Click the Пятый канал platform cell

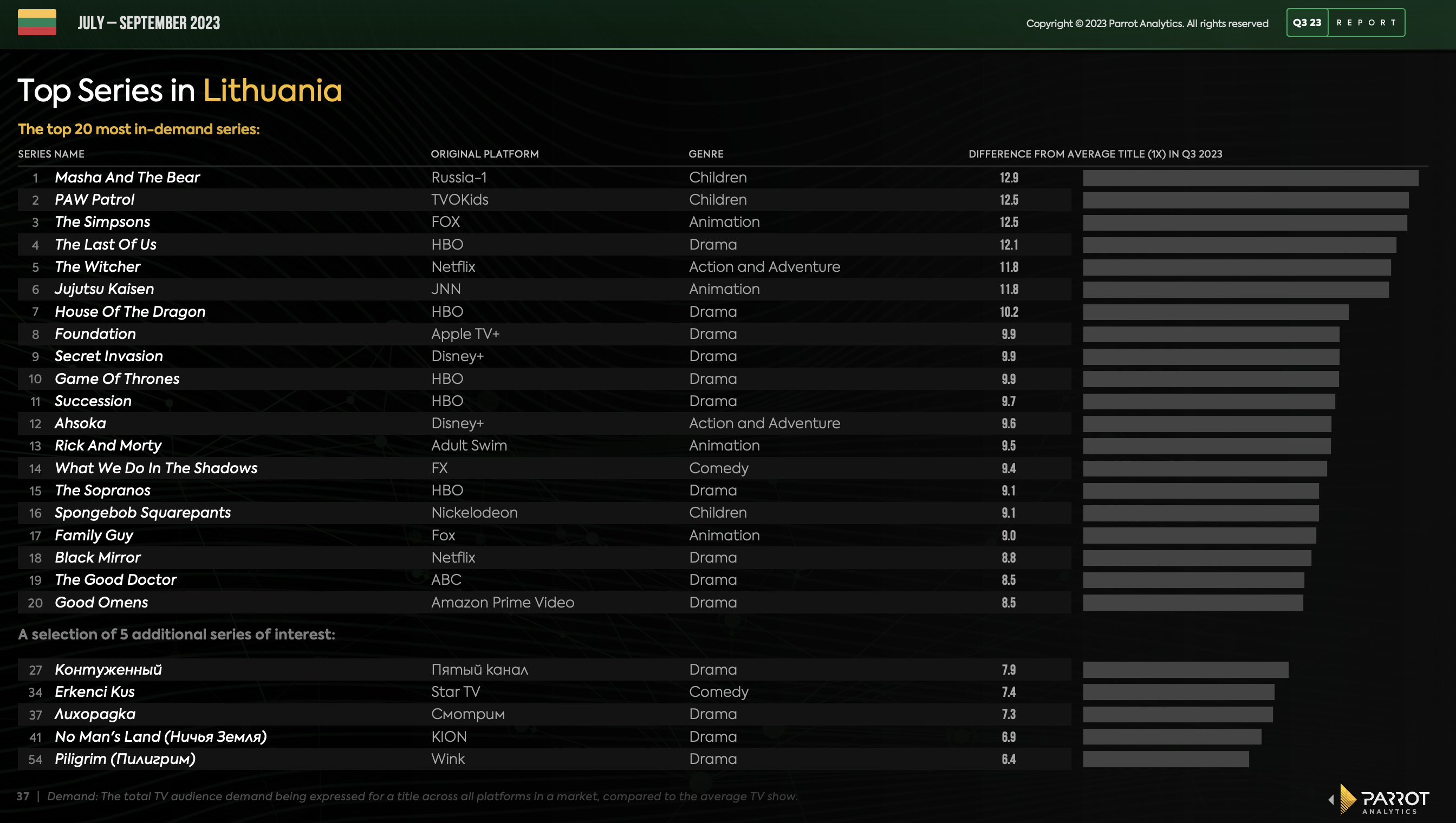(x=479, y=670)
